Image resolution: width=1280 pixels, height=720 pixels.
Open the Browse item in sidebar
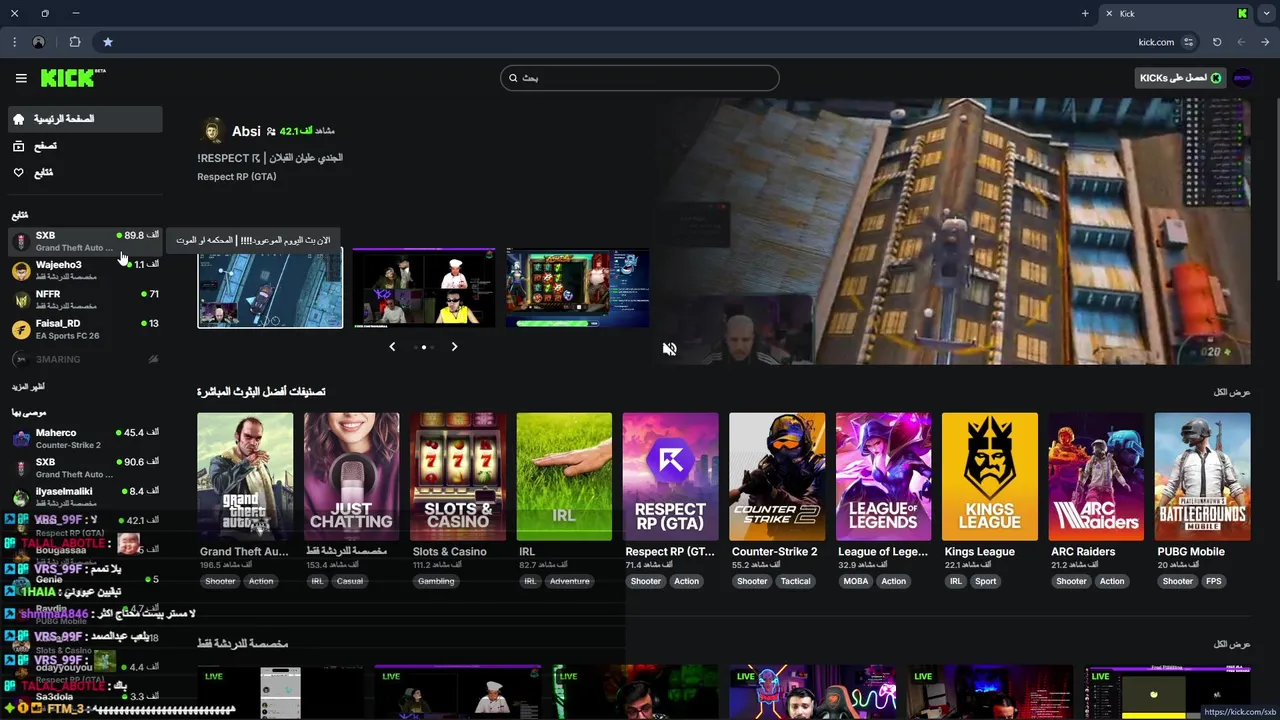coord(85,146)
